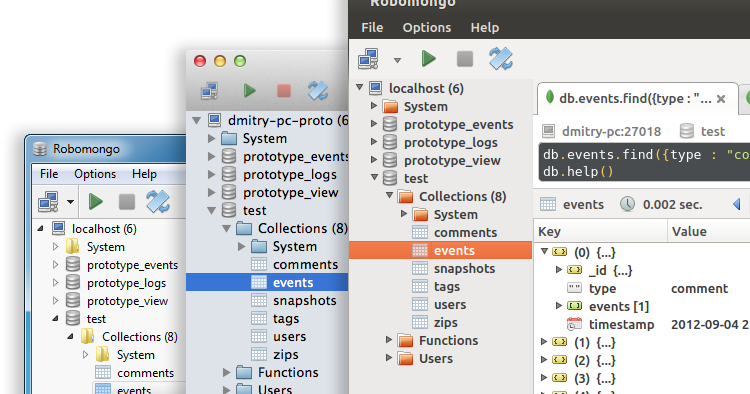The height and width of the screenshot is (394, 750).
Task: Collapse Collections (8) in Ubuntu window
Action: [x=390, y=196]
